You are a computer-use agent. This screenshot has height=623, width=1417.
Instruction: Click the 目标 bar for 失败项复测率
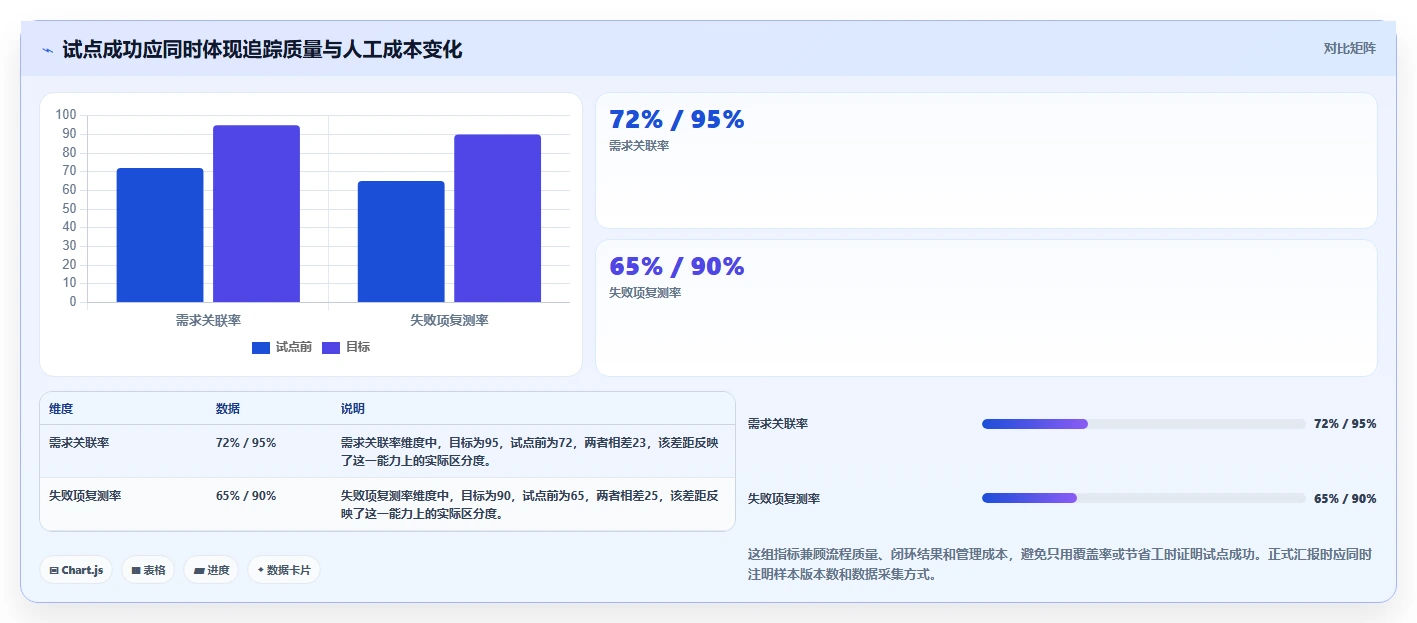[x=497, y=218]
